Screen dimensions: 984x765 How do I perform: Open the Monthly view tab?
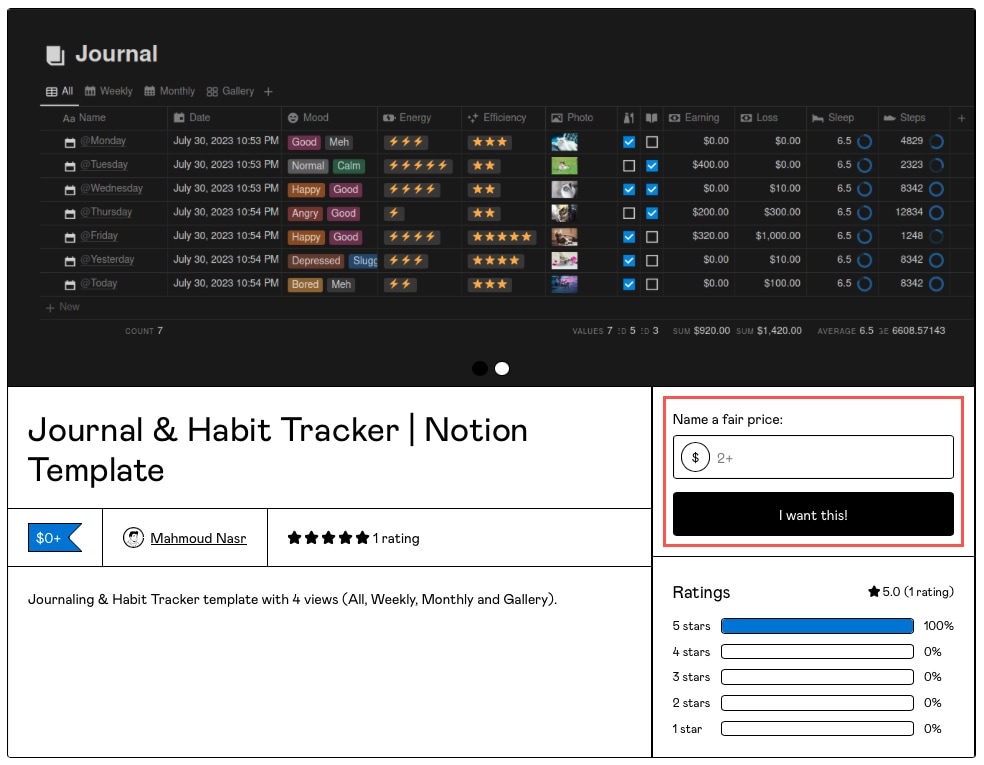(x=169, y=92)
